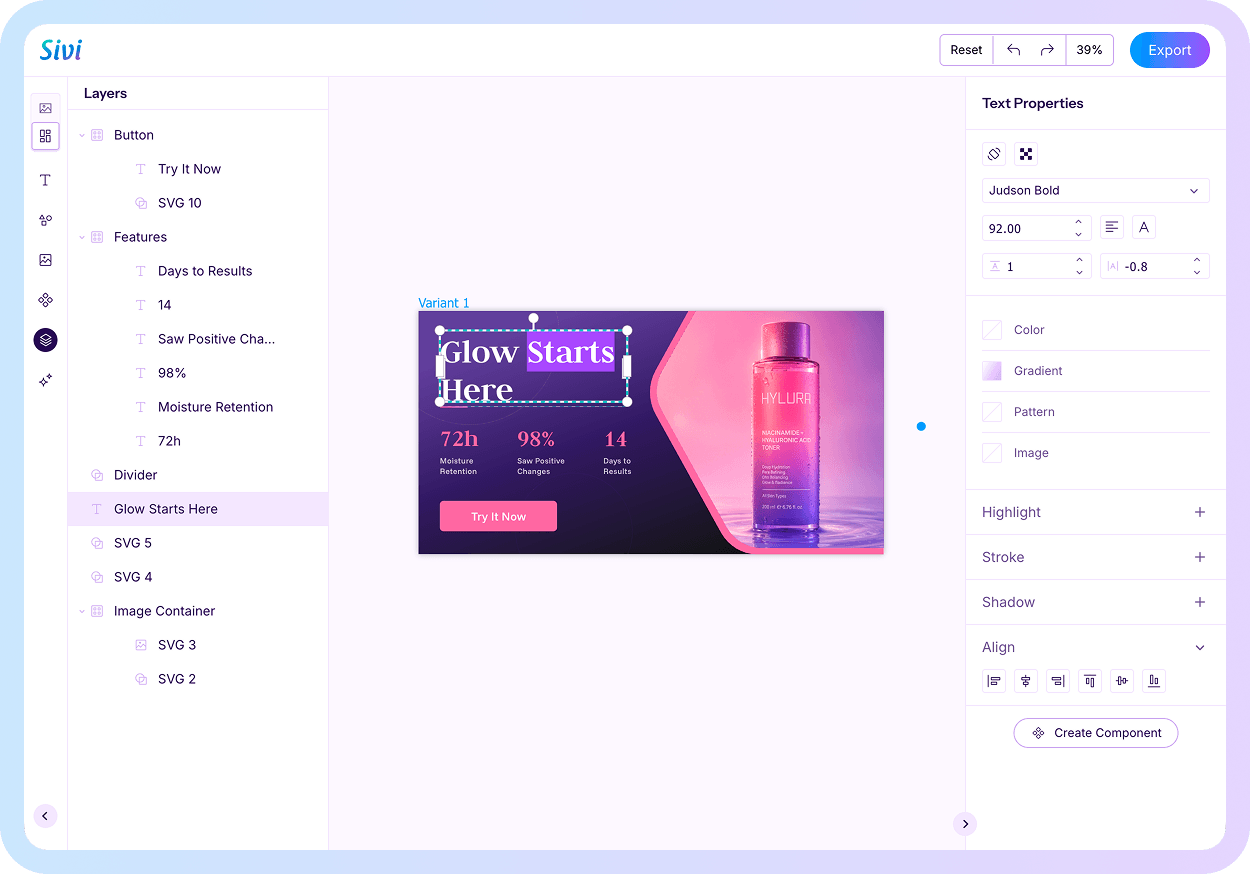Select the Try It Now layer
Image resolution: width=1250 pixels, height=874 pixels.
tap(198, 169)
